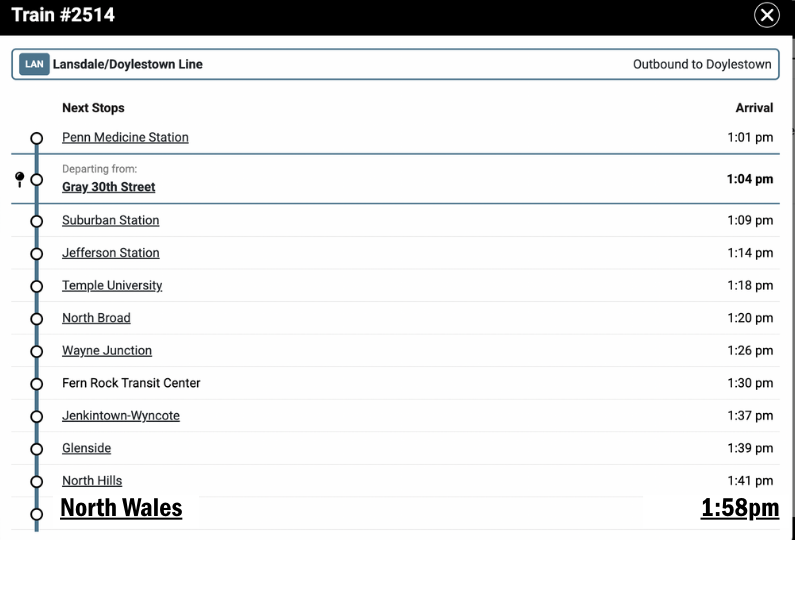Click the train location pin marker
The height and width of the screenshot is (600, 800).
click(x=20, y=179)
